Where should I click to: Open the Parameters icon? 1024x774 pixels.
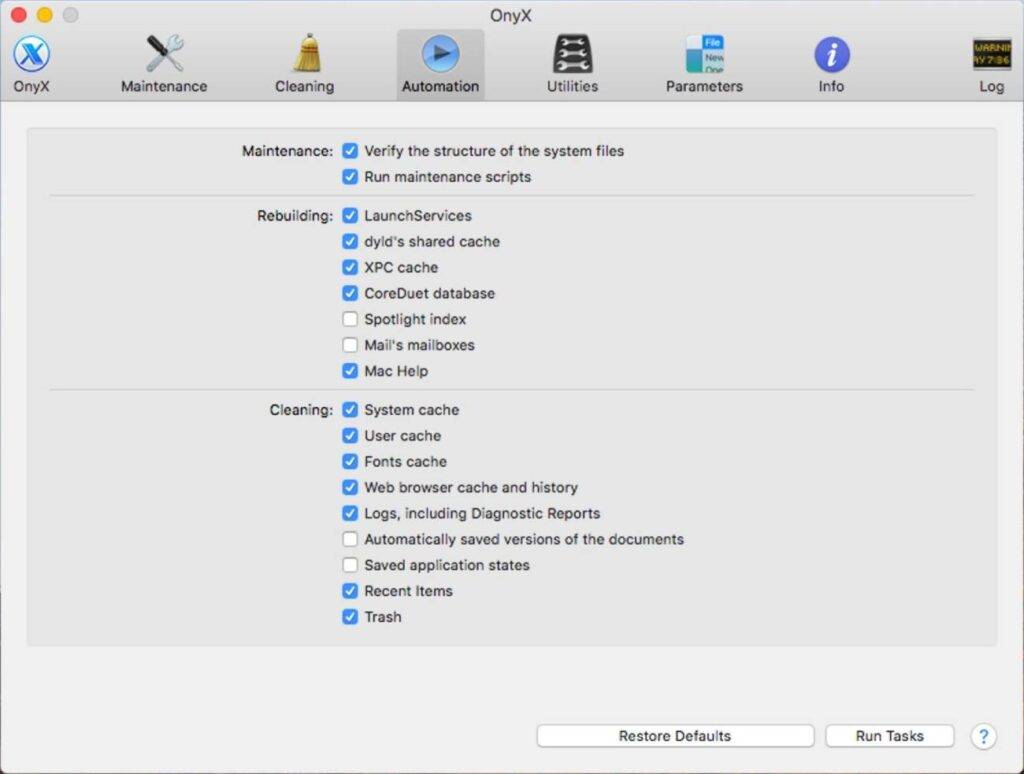click(x=704, y=54)
